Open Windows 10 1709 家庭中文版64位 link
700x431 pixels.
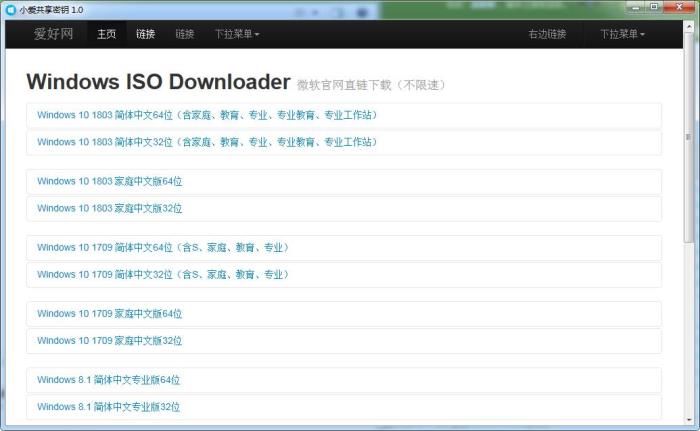344,314
